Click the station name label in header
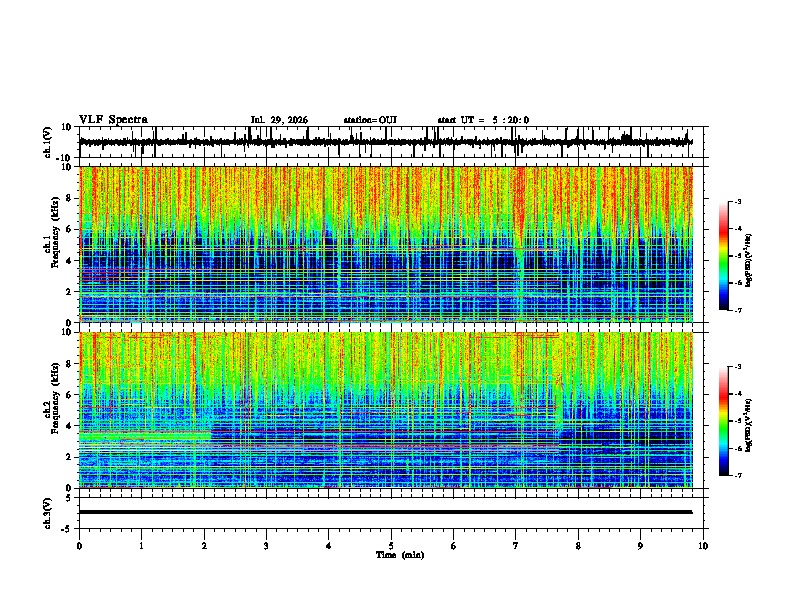This screenshot has height=612, width=792. pyautogui.click(x=370, y=120)
